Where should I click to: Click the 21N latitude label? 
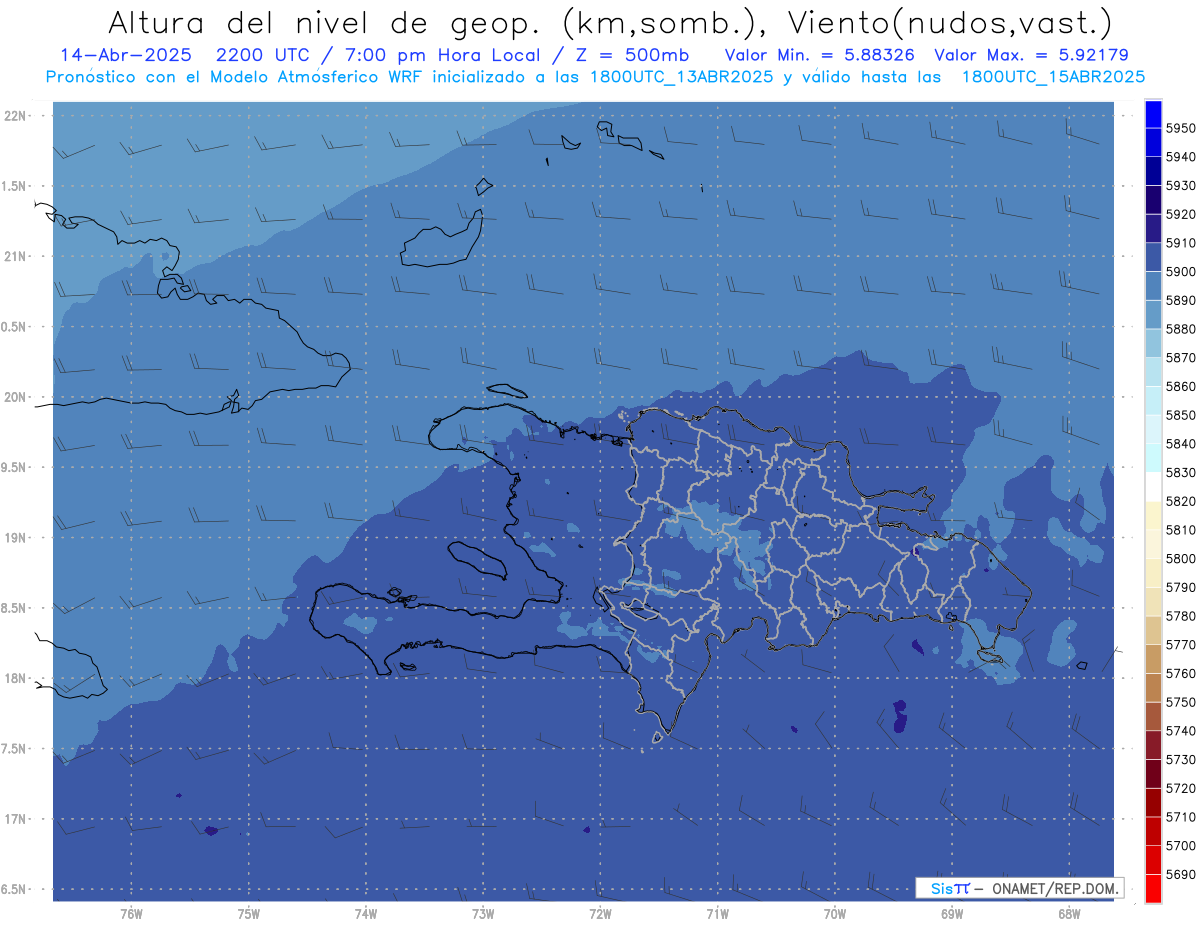pos(17,256)
